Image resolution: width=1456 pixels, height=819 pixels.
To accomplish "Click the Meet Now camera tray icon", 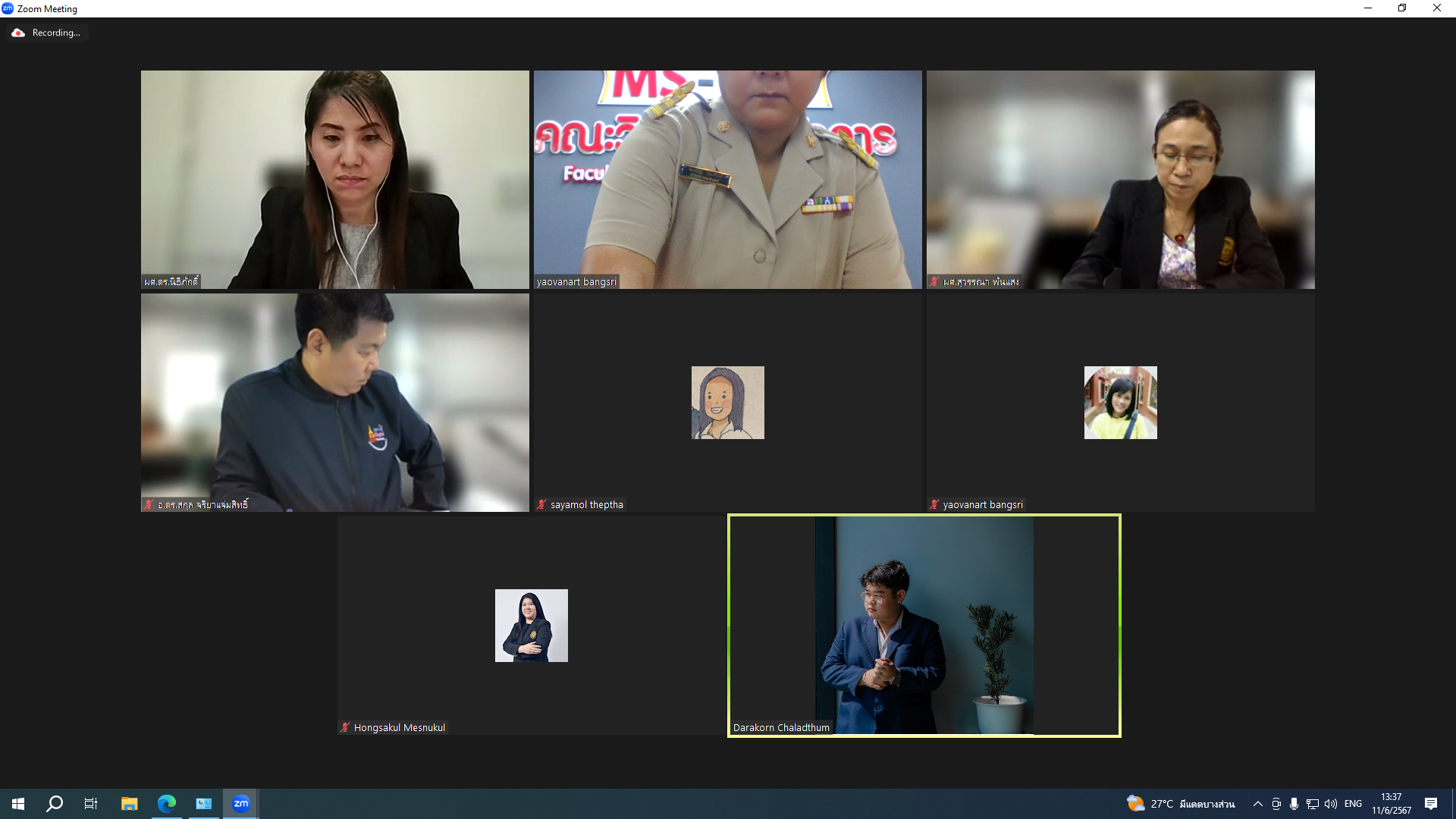I will point(1276,804).
